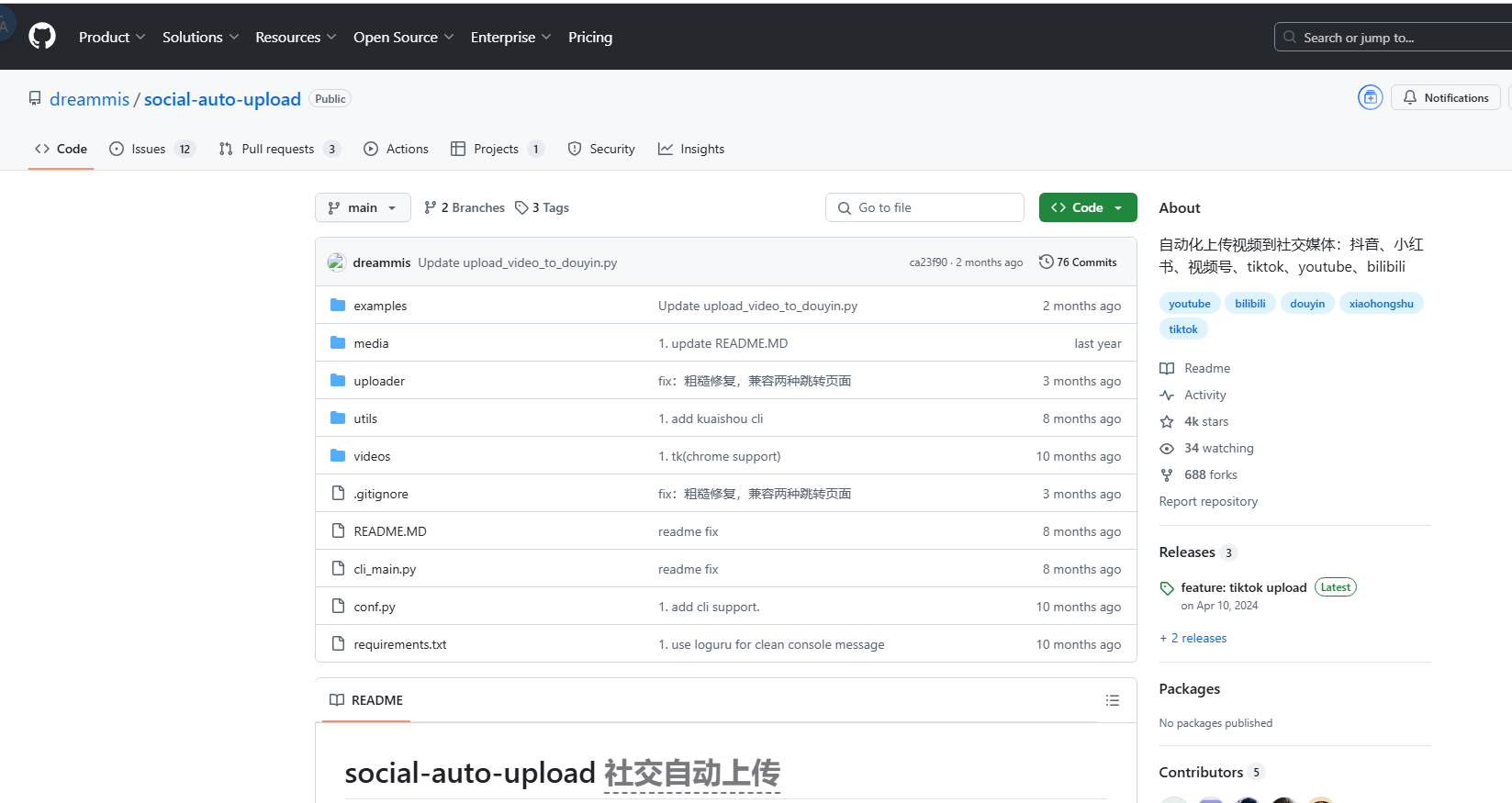Click the Go to file search field
1512x803 pixels.
(x=924, y=207)
